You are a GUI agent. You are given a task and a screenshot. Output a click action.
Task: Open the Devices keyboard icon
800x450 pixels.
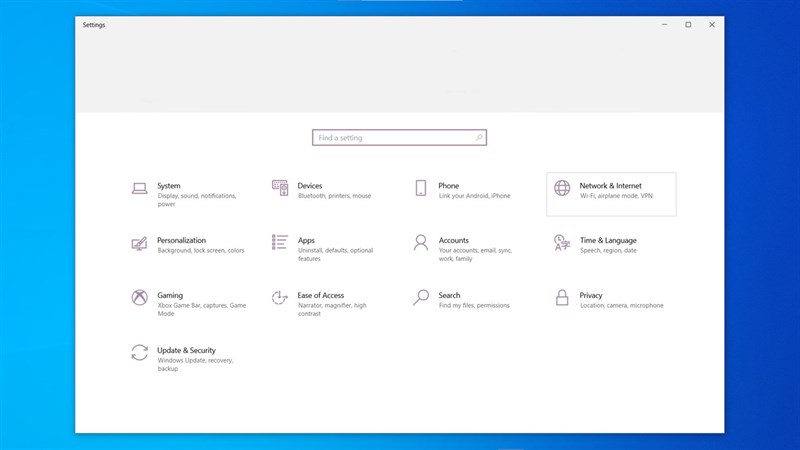pos(280,188)
